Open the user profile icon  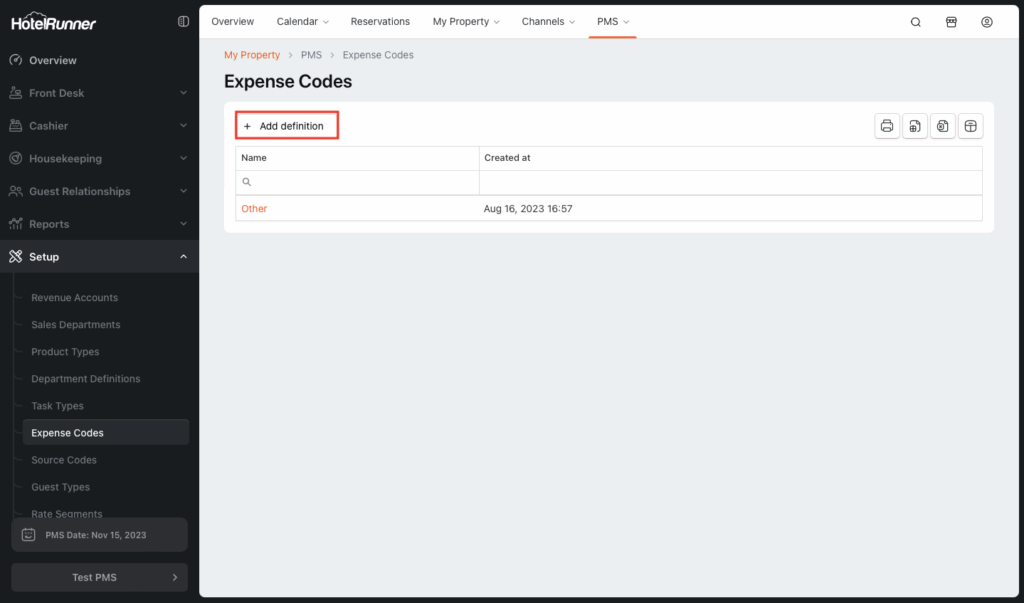click(987, 22)
